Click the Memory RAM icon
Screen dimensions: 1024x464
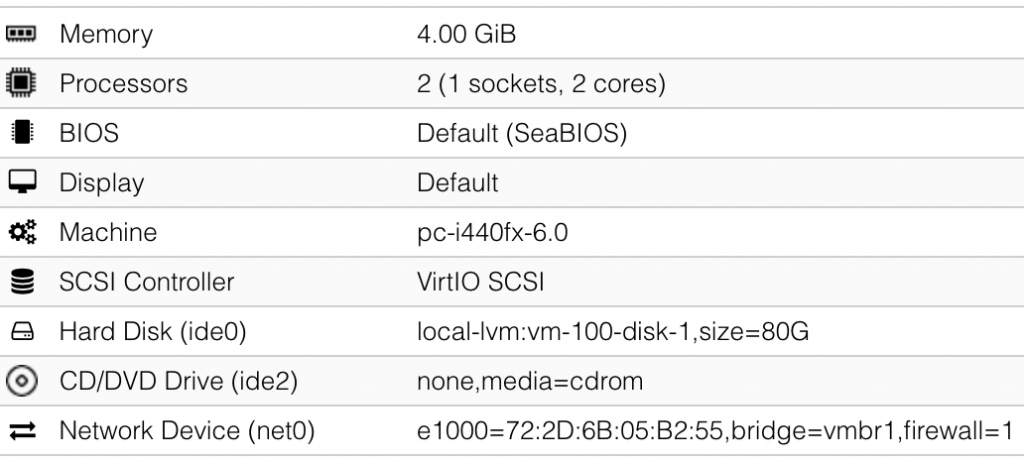click(x=22, y=33)
